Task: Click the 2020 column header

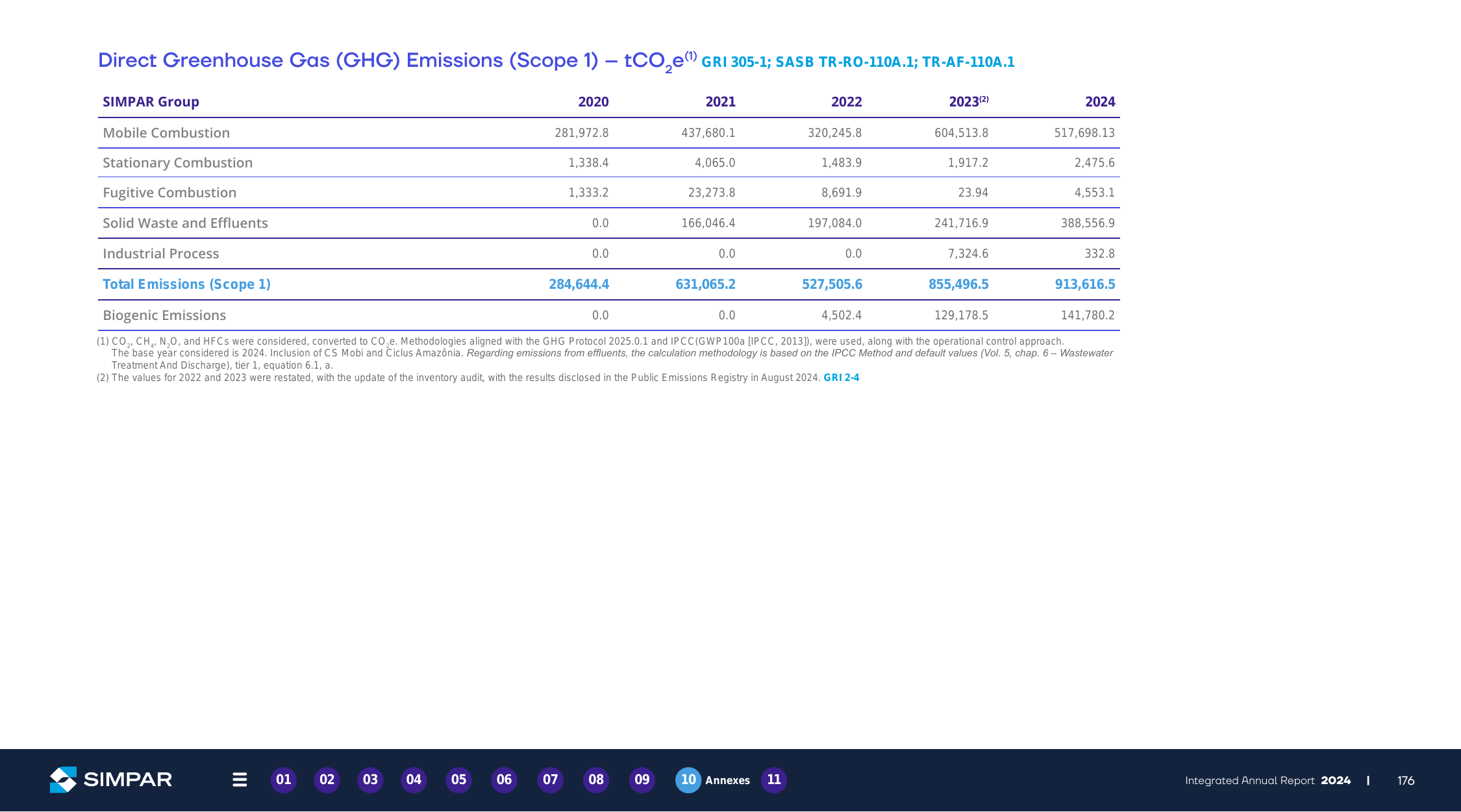Action: click(593, 102)
